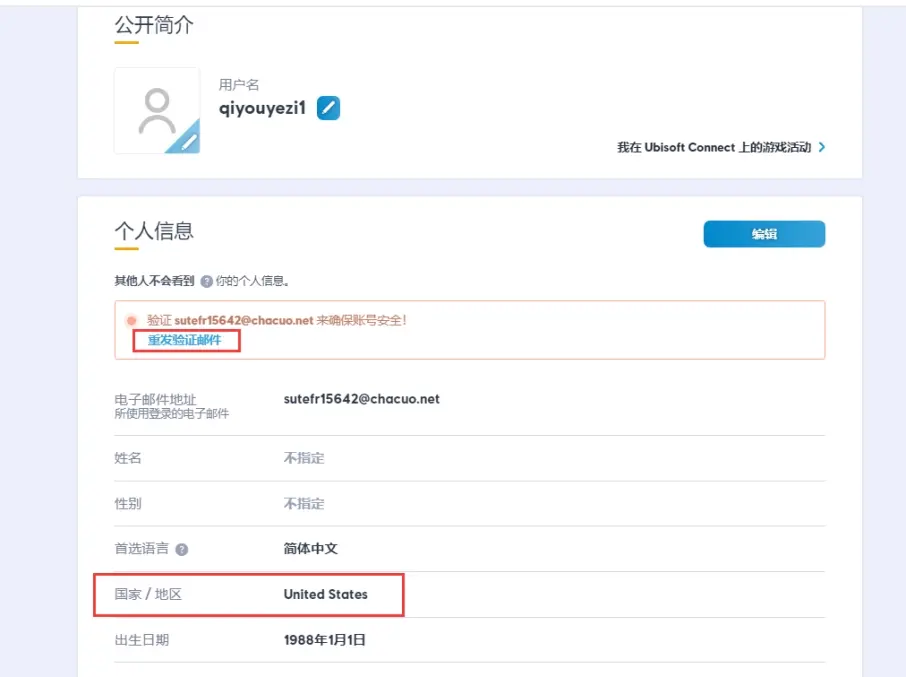This screenshot has height=677, width=906.
Task: Click the 电子邮件地址 value sutefr15642@chacuo.net
Action: click(361, 398)
